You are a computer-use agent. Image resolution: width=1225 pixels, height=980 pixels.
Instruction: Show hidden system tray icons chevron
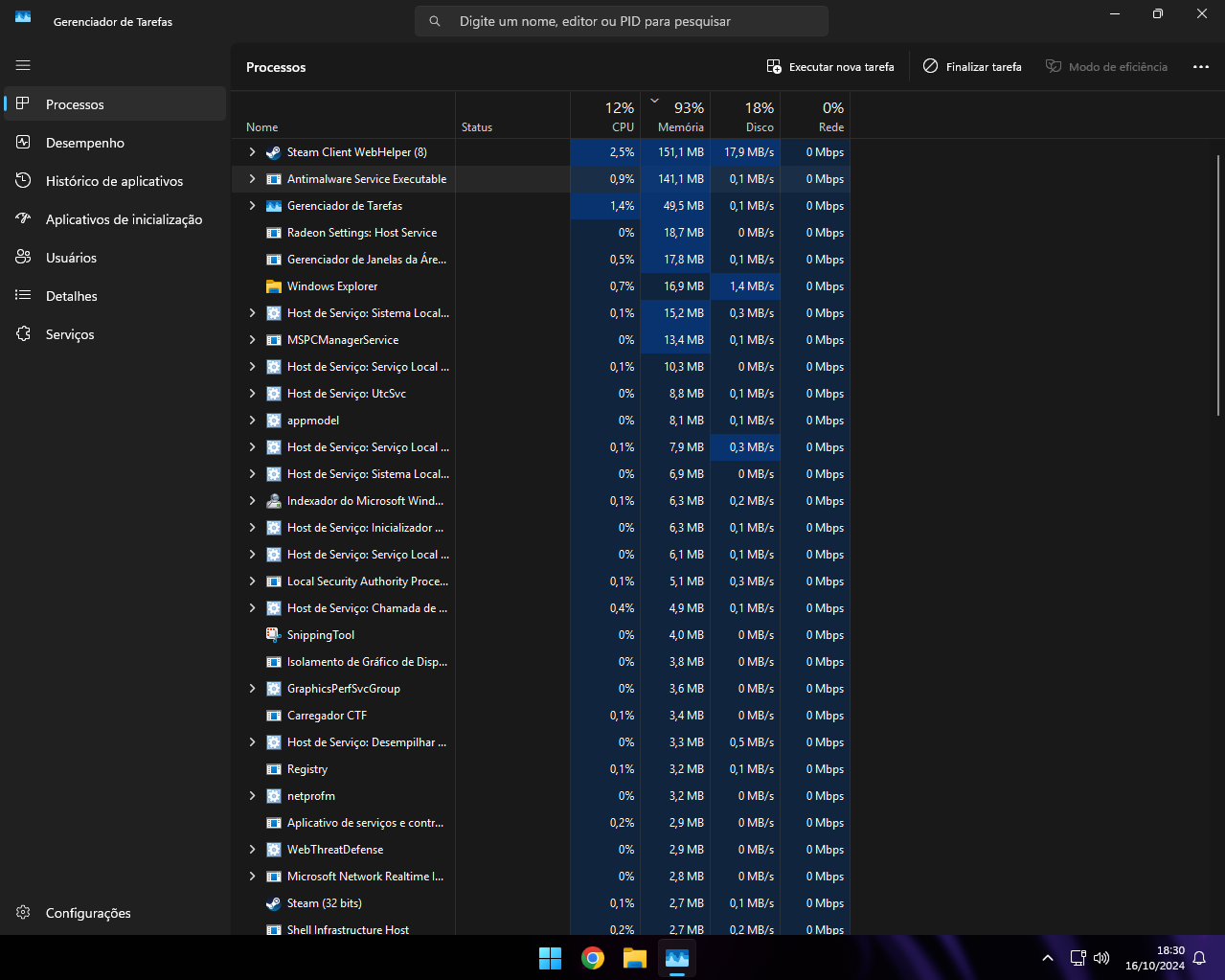[x=1048, y=958]
